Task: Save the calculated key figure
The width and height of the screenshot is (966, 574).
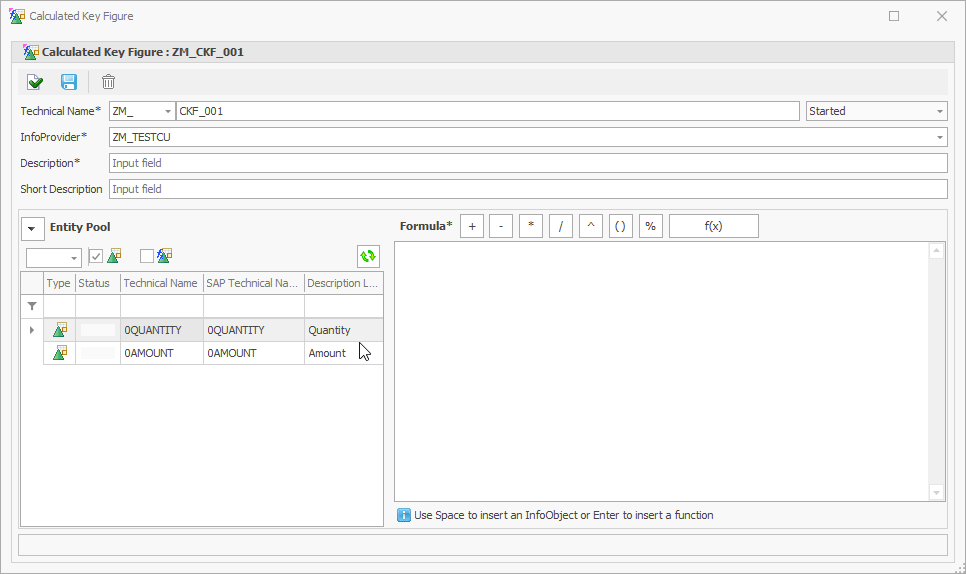Action: (x=69, y=83)
